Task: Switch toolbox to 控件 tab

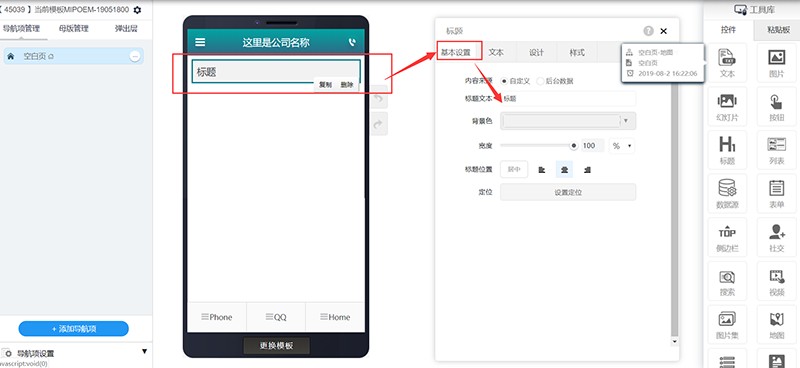Action: tap(728, 30)
